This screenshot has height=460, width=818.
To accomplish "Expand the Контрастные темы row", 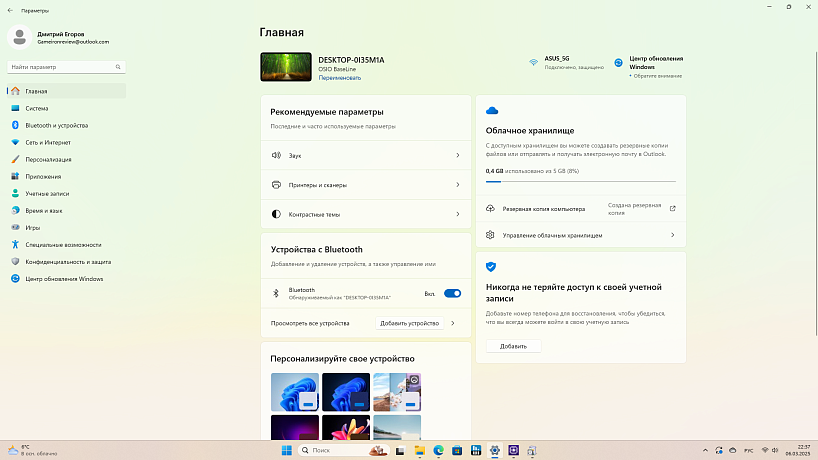I will click(x=365, y=214).
